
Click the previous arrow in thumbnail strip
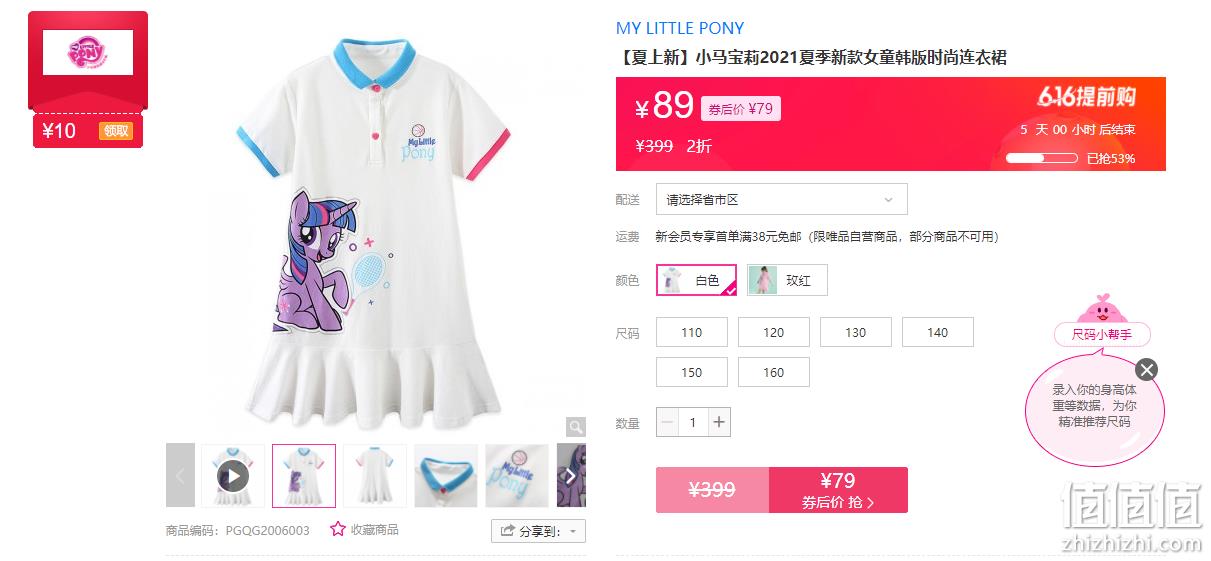tap(180, 475)
